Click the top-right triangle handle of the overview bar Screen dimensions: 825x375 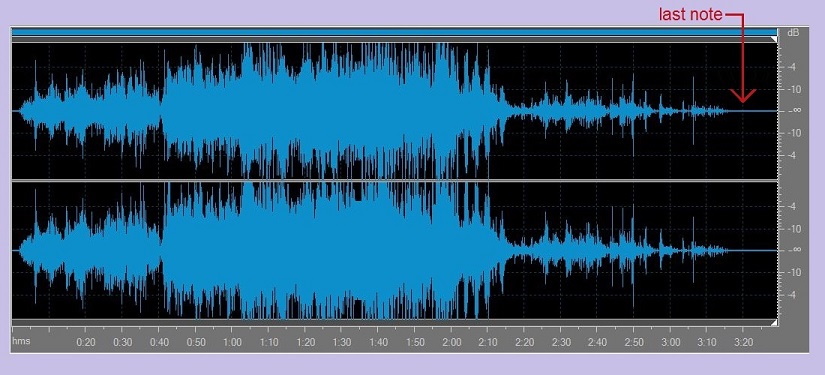coord(773,39)
